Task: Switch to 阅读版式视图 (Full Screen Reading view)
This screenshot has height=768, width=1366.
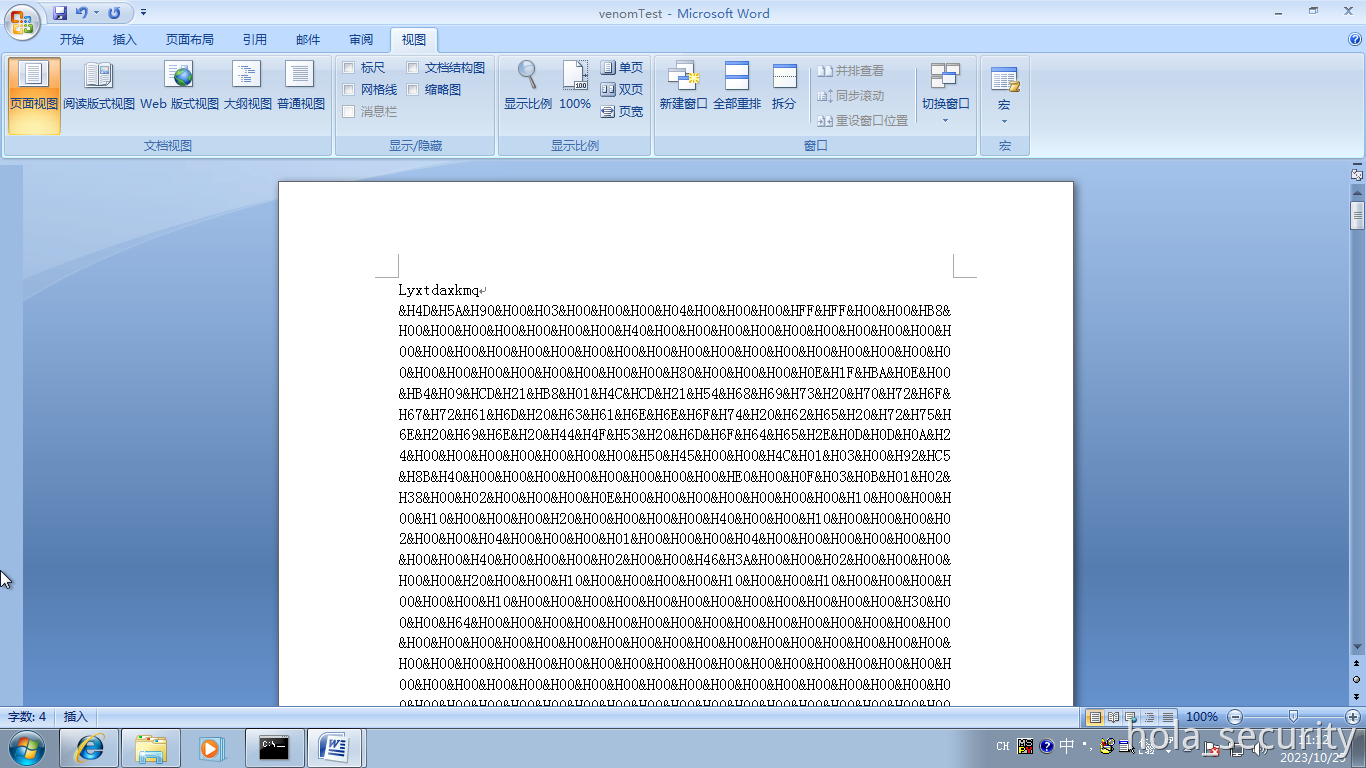Action: coord(97,85)
